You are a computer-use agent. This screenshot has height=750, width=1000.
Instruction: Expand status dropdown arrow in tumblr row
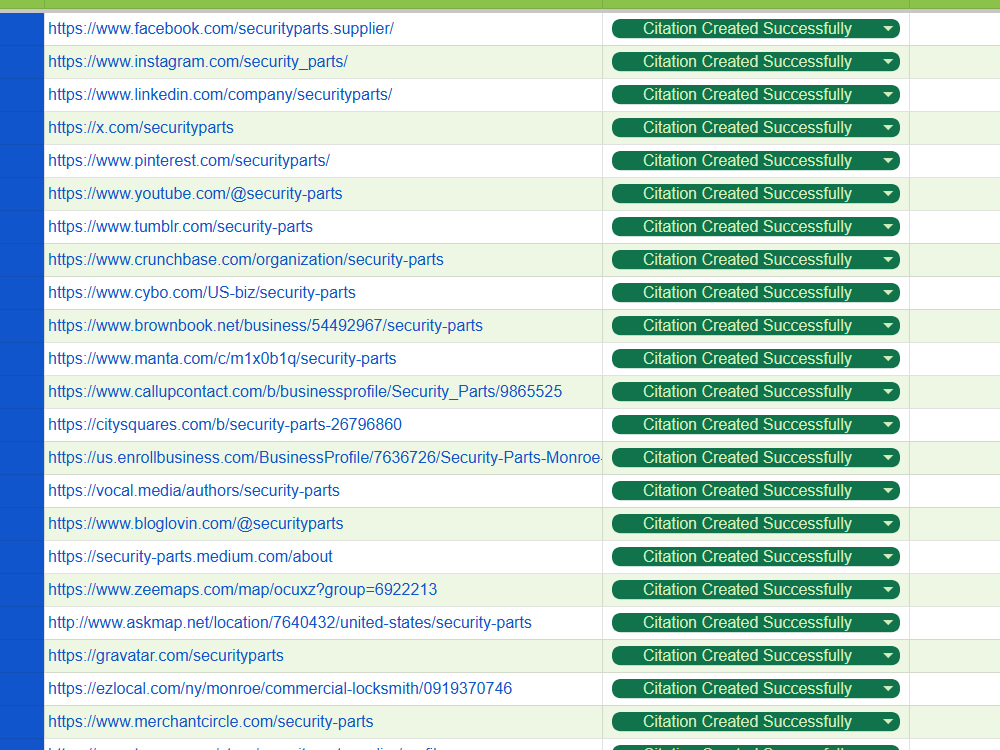(888, 227)
